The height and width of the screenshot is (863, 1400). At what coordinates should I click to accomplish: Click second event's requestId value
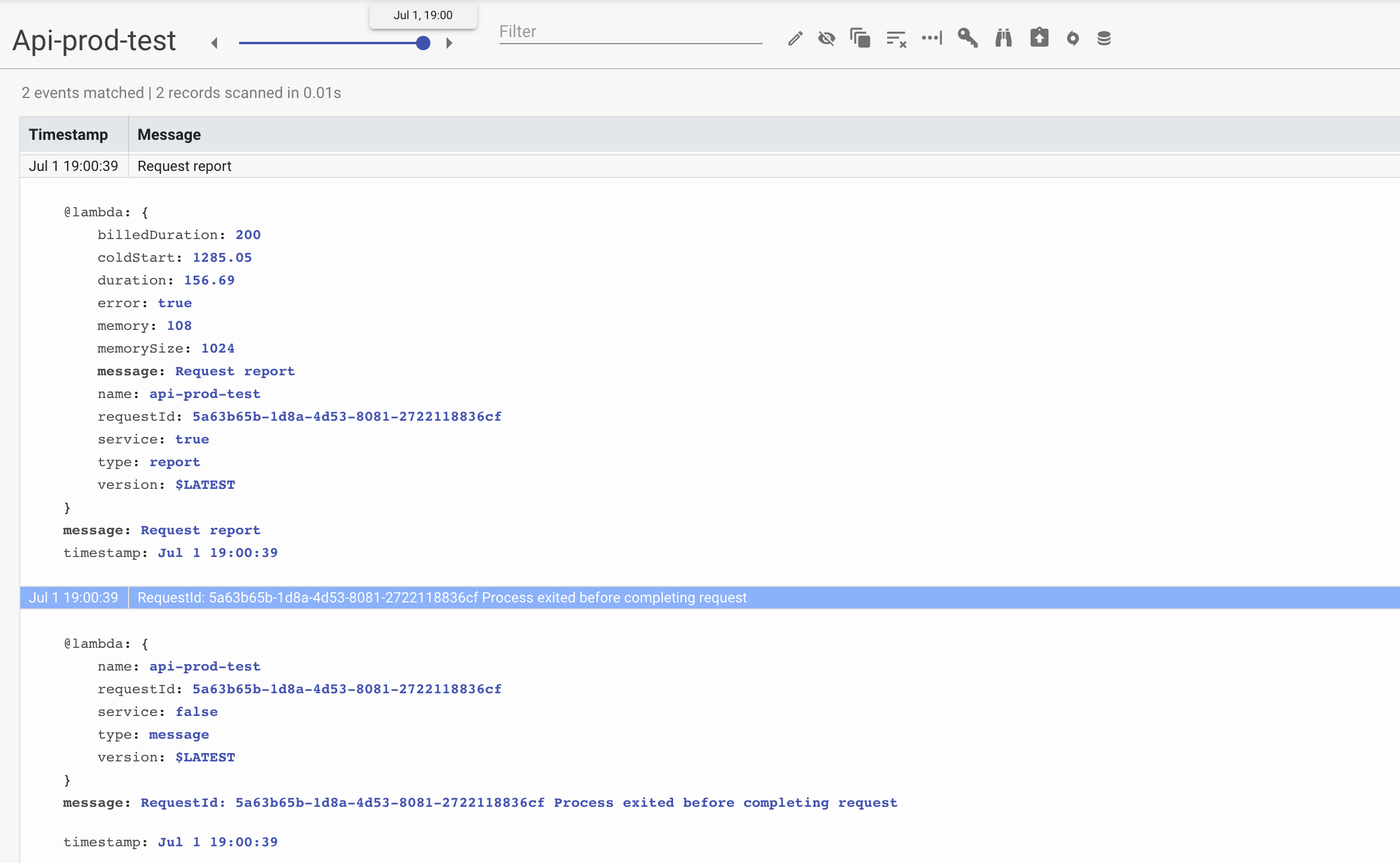(x=347, y=689)
